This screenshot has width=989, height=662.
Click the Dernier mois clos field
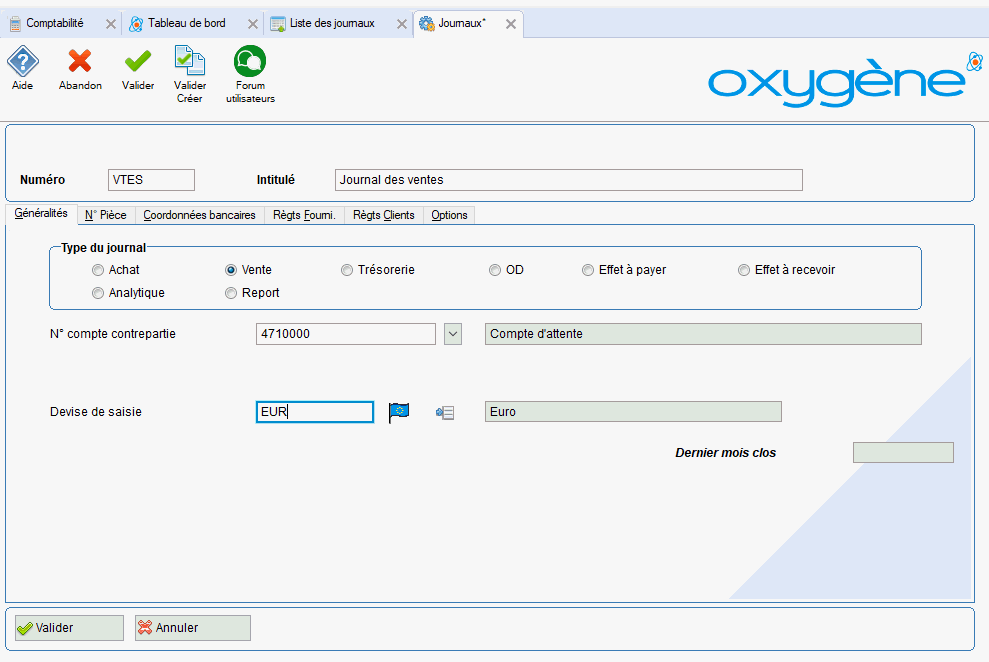tap(903, 453)
